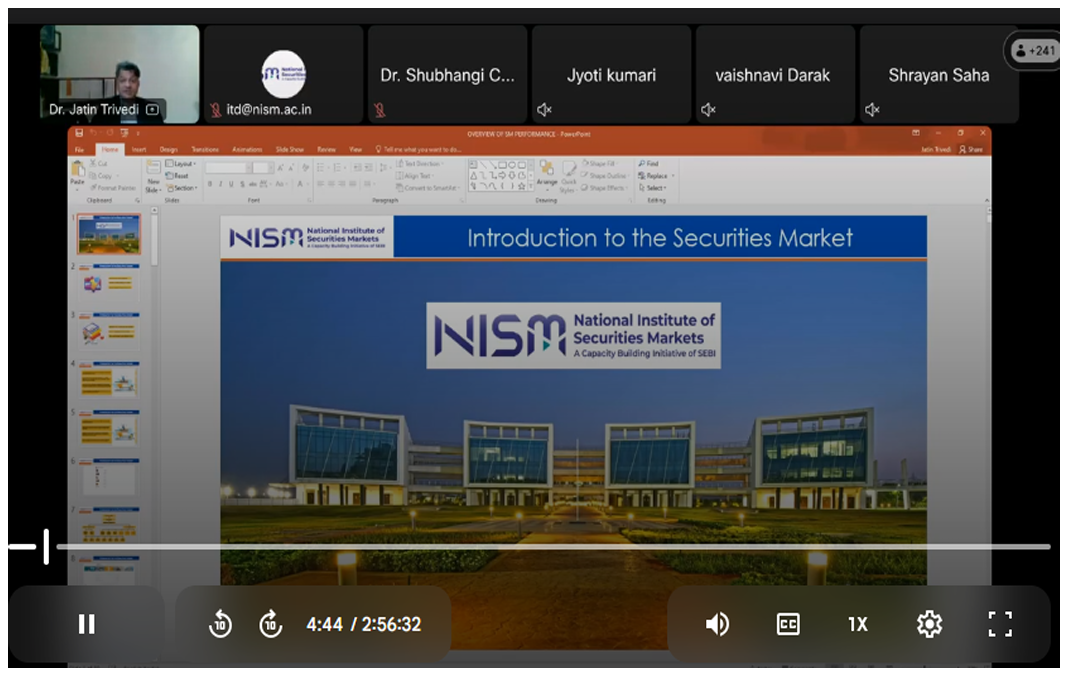Switch to the Review ribbon tab
1066x678 pixels.
(x=326, y=150)
